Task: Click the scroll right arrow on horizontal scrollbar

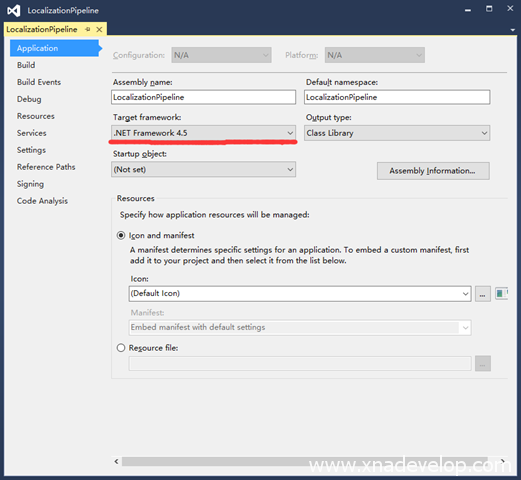Action: [x=503, y=461]
